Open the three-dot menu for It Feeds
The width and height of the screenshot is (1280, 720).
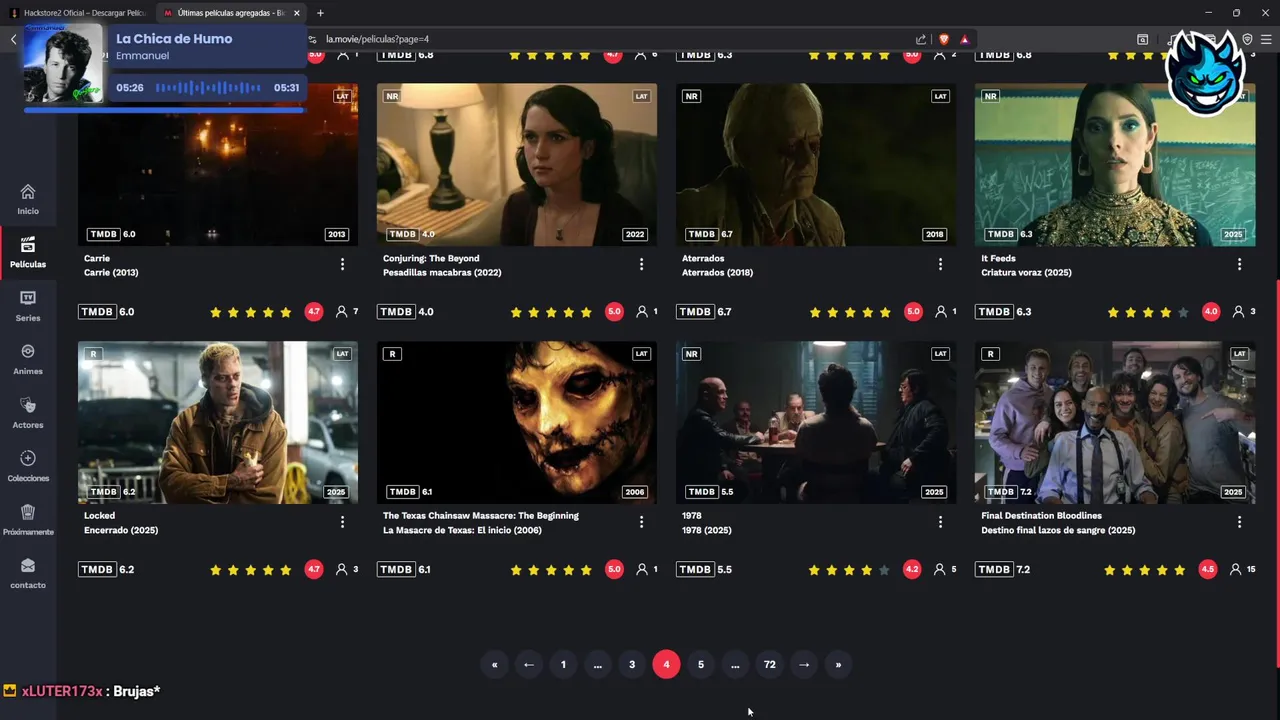1239,264
